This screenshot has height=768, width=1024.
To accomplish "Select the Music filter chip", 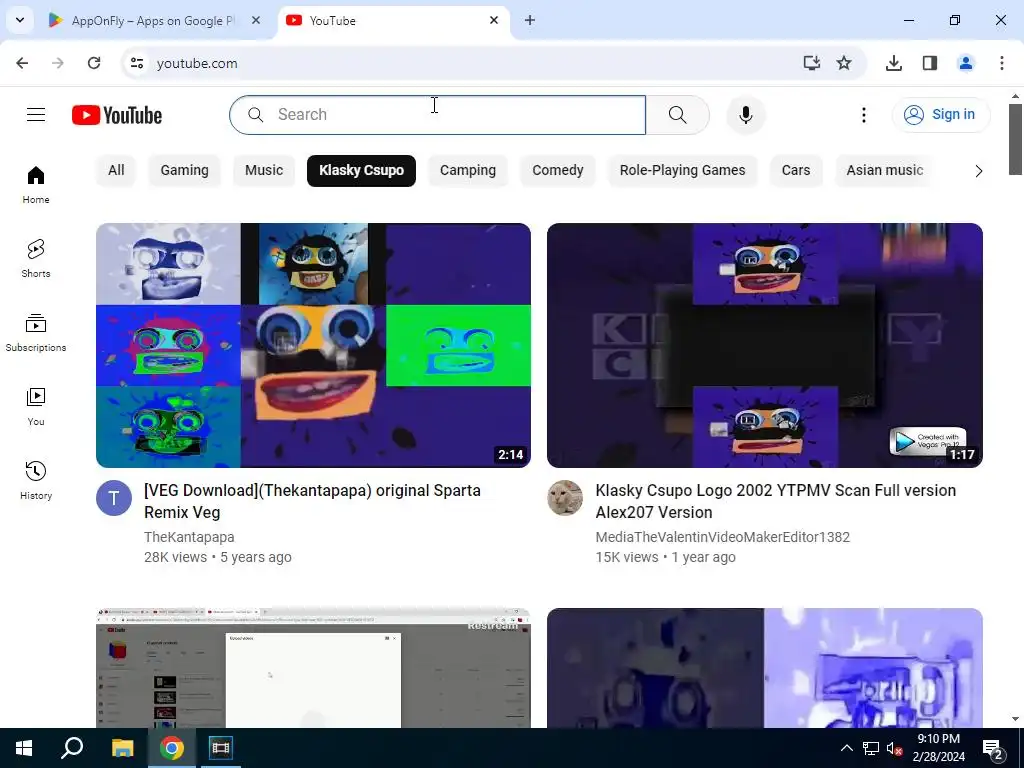I will click(264, 170).
